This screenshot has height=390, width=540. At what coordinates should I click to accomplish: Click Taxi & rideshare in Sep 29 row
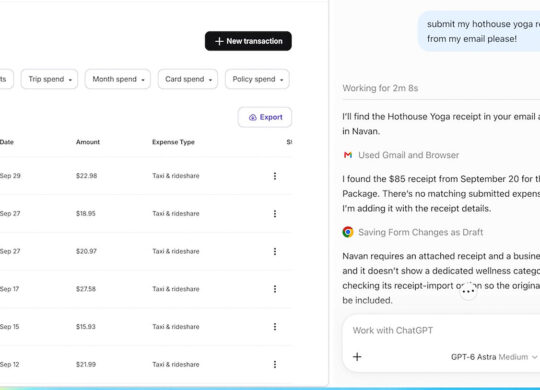click(x=176, y=176)
